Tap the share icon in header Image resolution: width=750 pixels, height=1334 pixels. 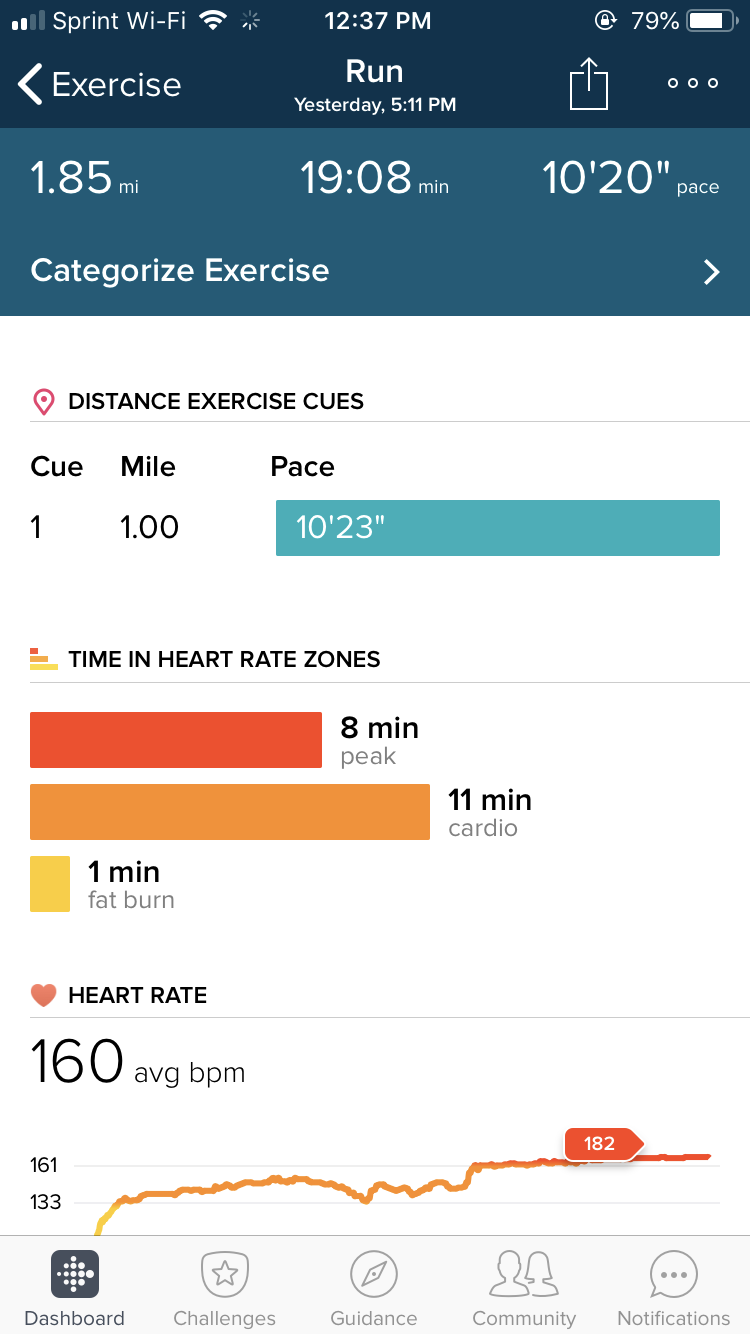point(589,84)
